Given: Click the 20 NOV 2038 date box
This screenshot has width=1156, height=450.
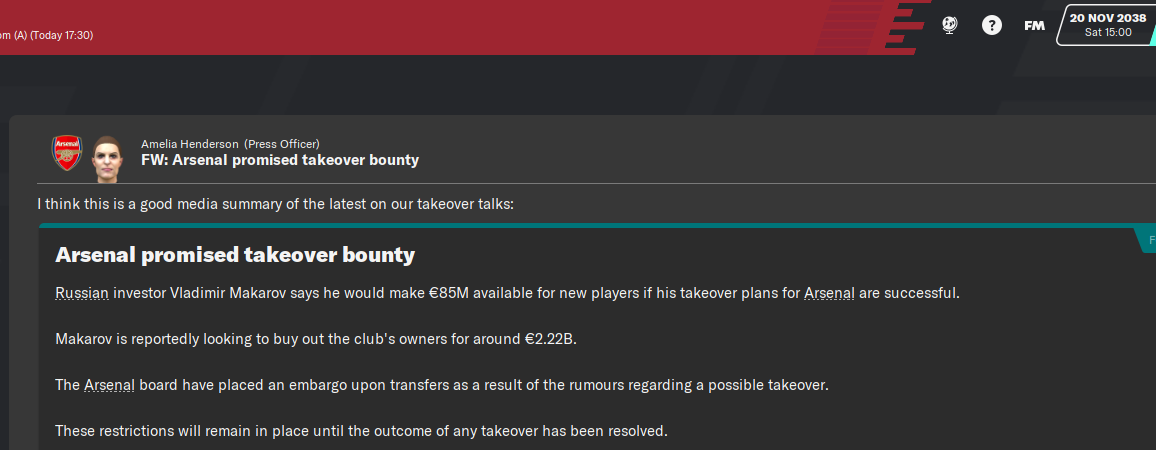Looking at the screenshot, I should (x=1107, y=25).
